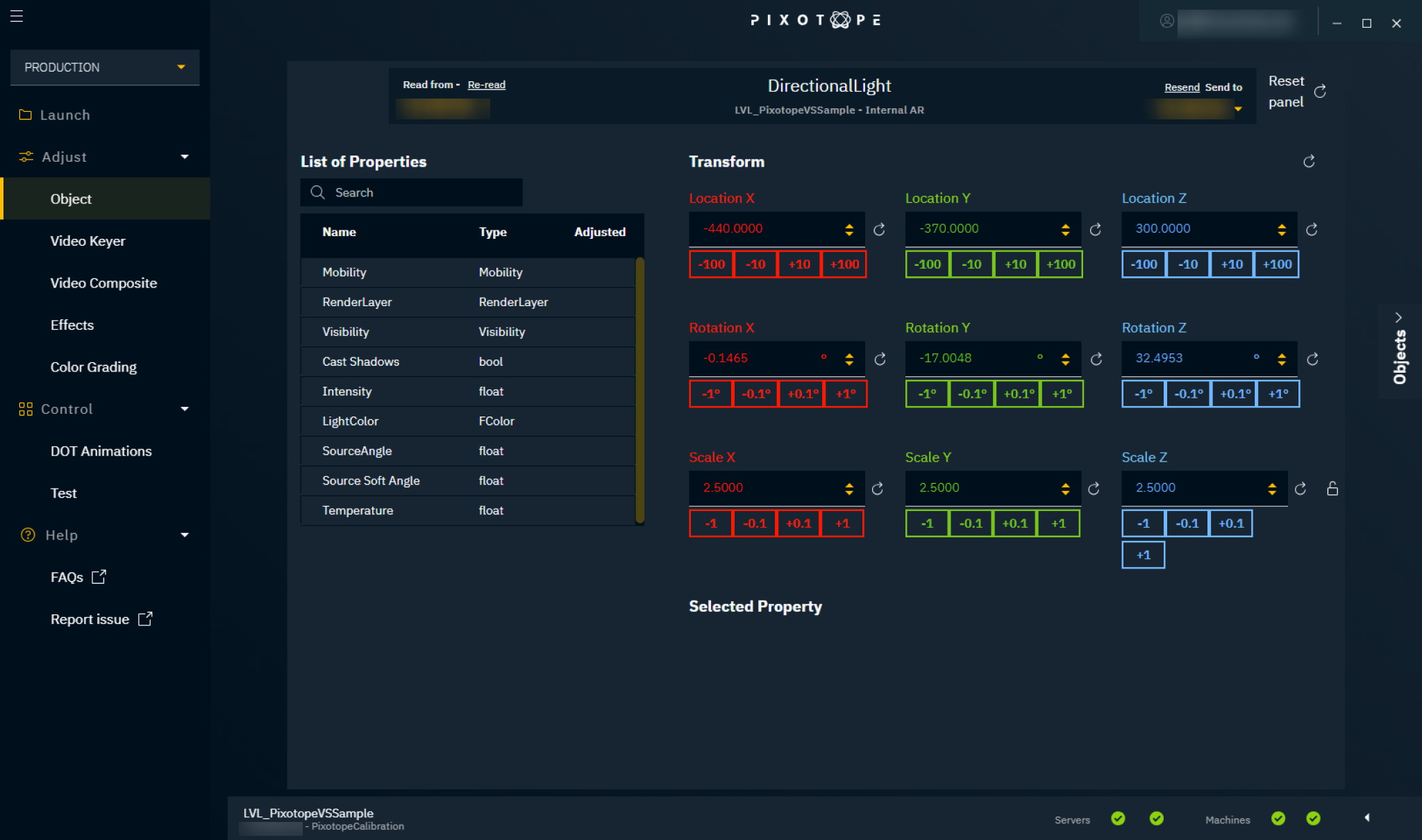This screenshot has width=1422, height=840.
Task: Reset the whole Transform section
Action: click(1309, 161)
